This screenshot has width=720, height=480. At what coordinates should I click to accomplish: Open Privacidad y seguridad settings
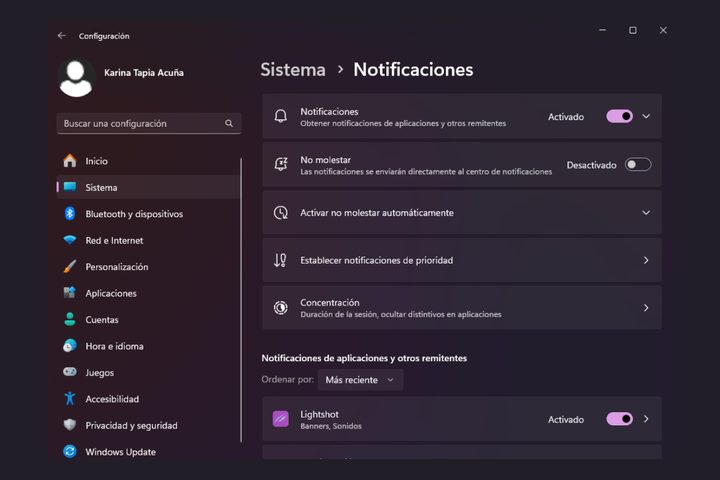131,425
